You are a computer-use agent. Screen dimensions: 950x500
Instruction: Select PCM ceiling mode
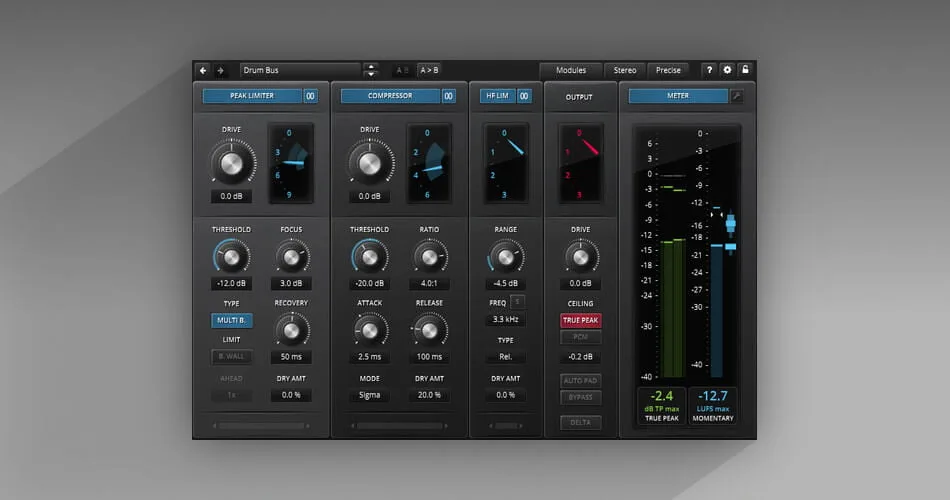(580, 337)
